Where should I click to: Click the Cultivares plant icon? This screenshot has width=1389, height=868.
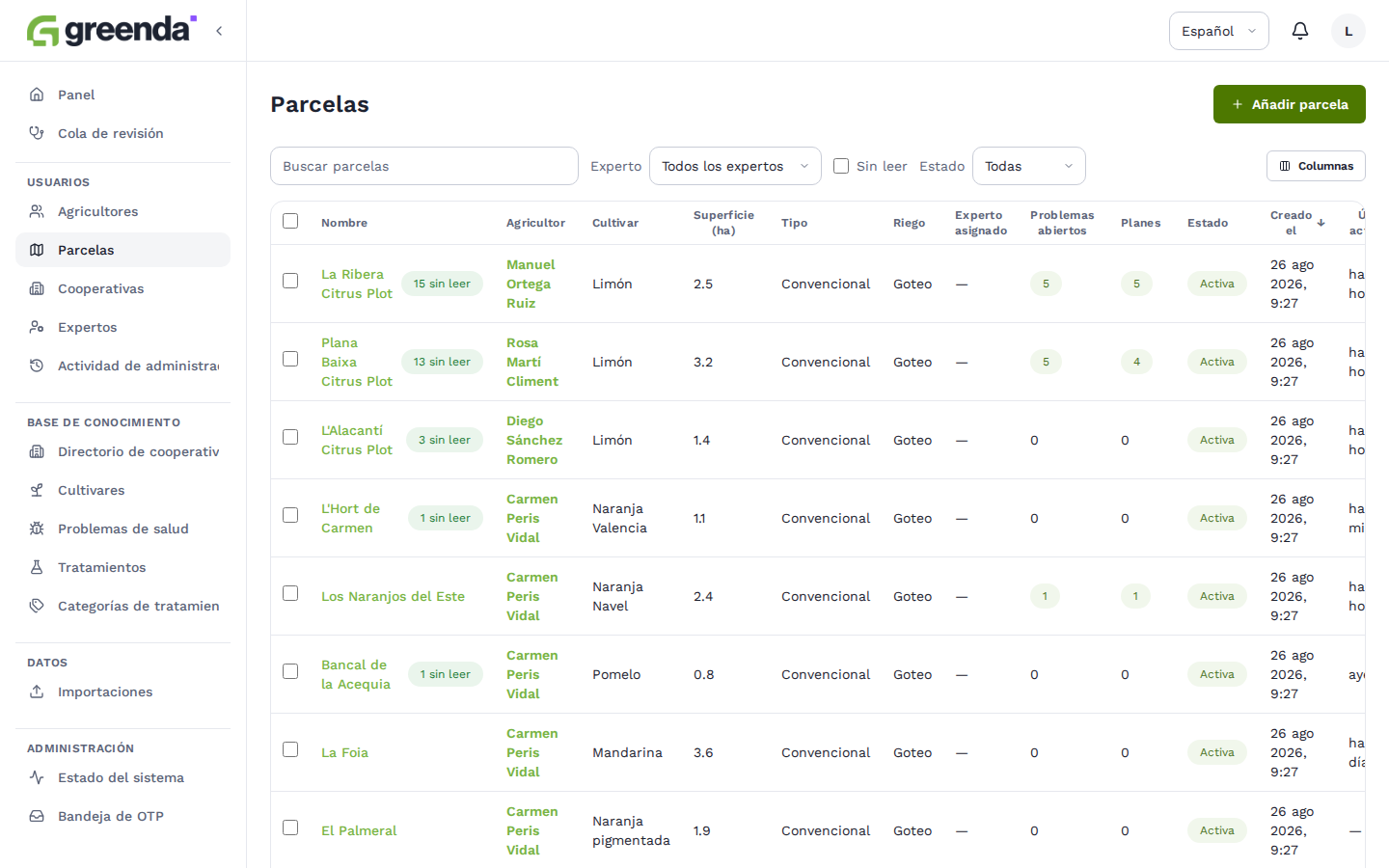point(37,490)
